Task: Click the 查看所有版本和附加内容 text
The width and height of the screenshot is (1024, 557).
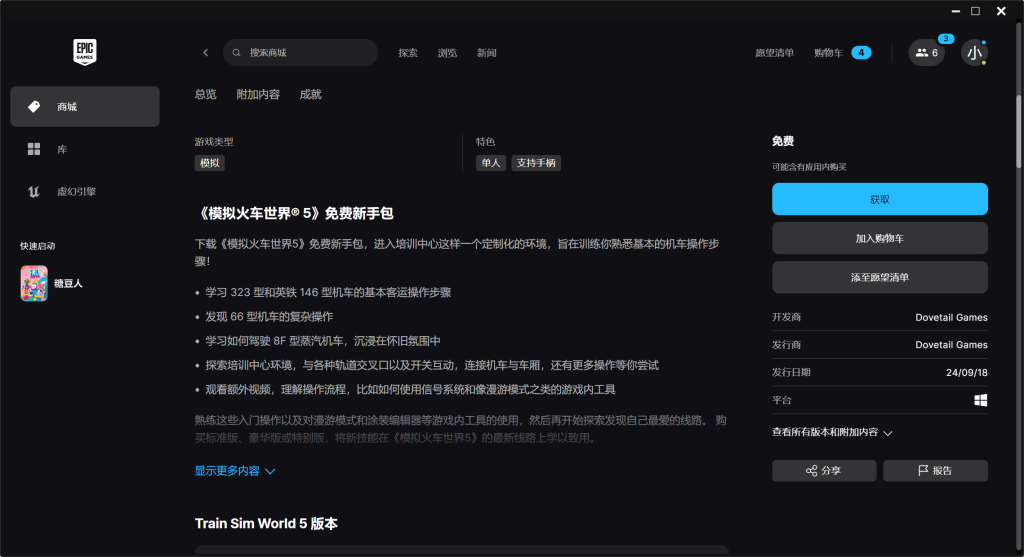Action: (825, 432)
